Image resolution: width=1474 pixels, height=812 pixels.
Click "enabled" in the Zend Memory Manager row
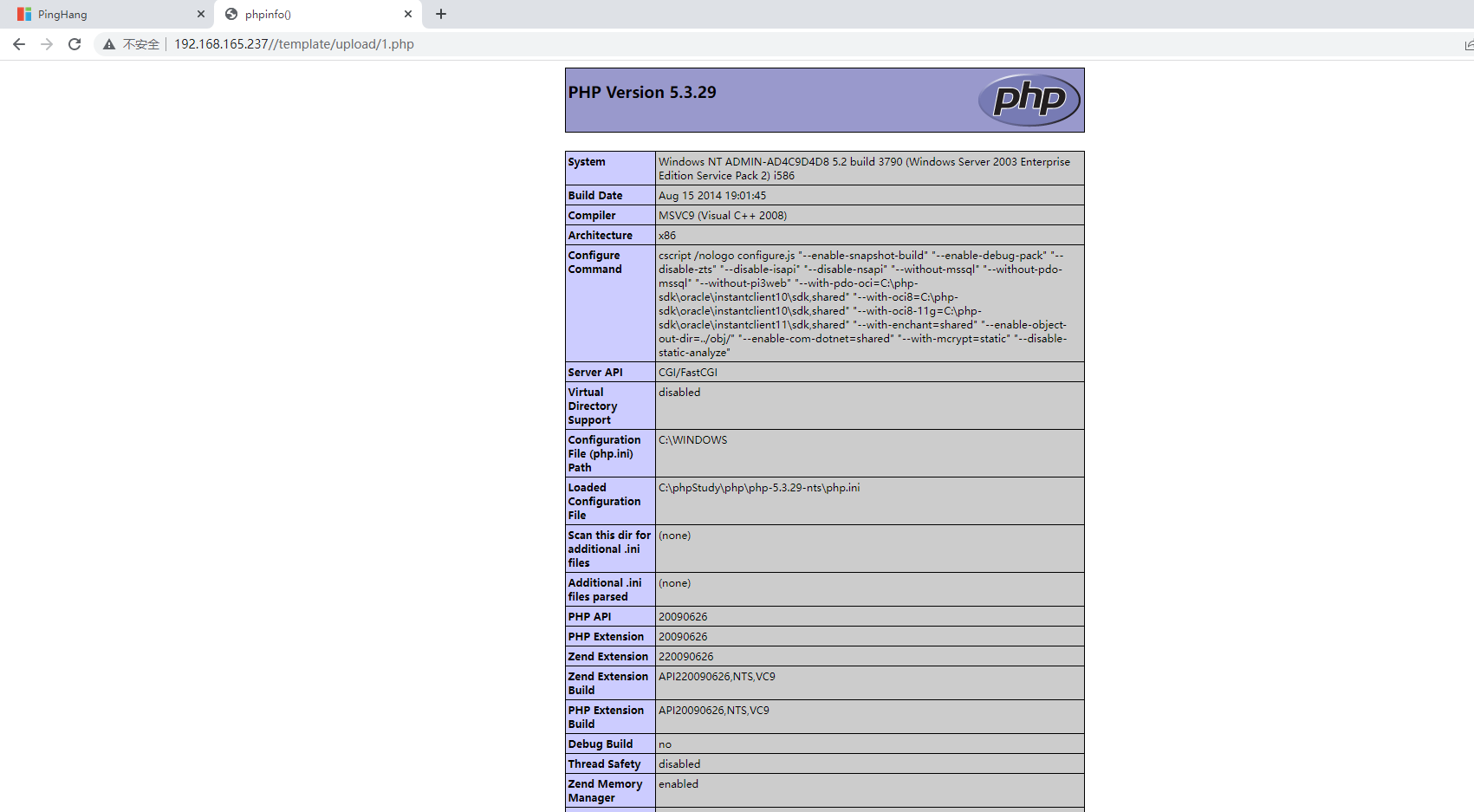(679, 784)
